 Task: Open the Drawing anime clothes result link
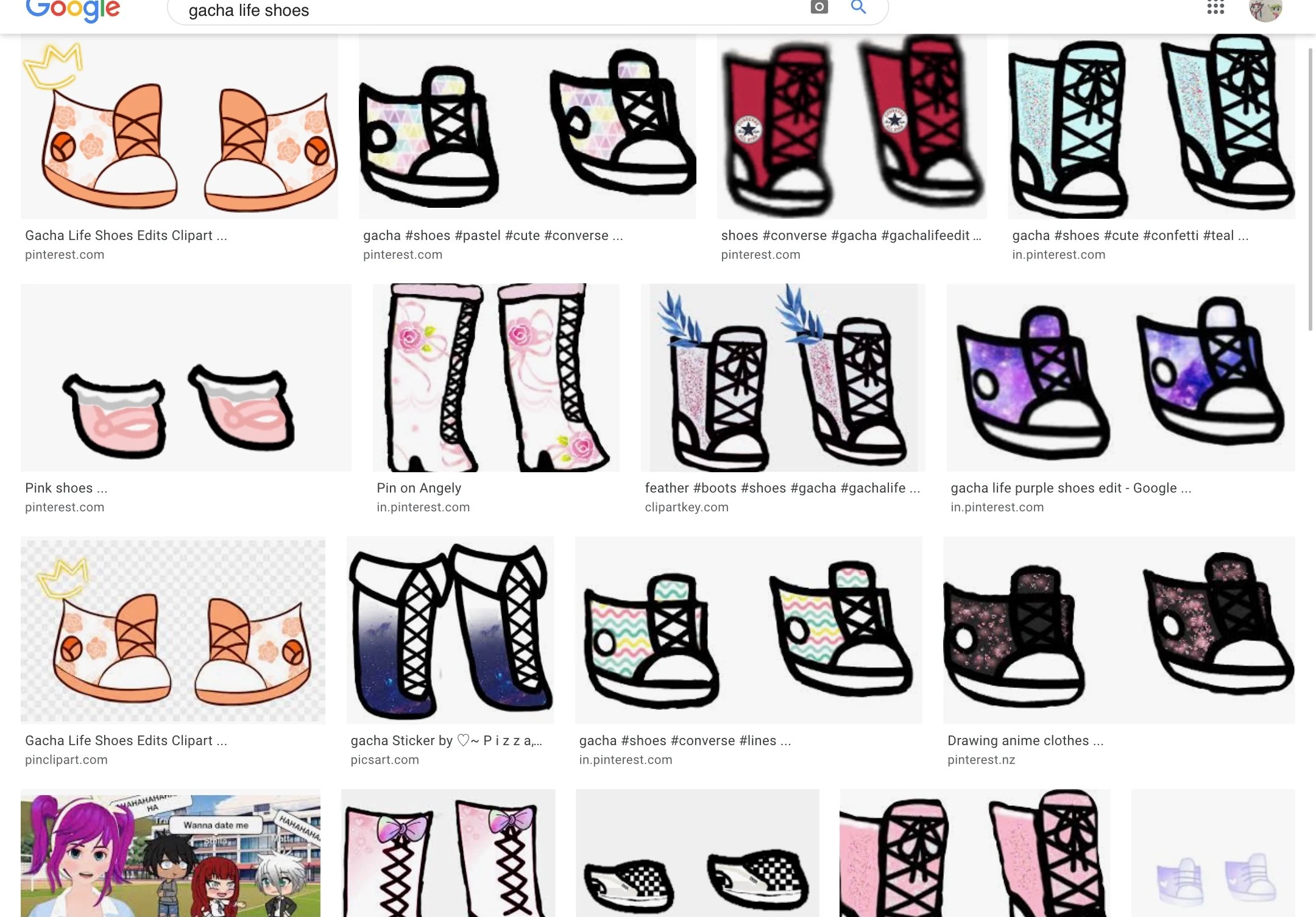pos(1025,741)
